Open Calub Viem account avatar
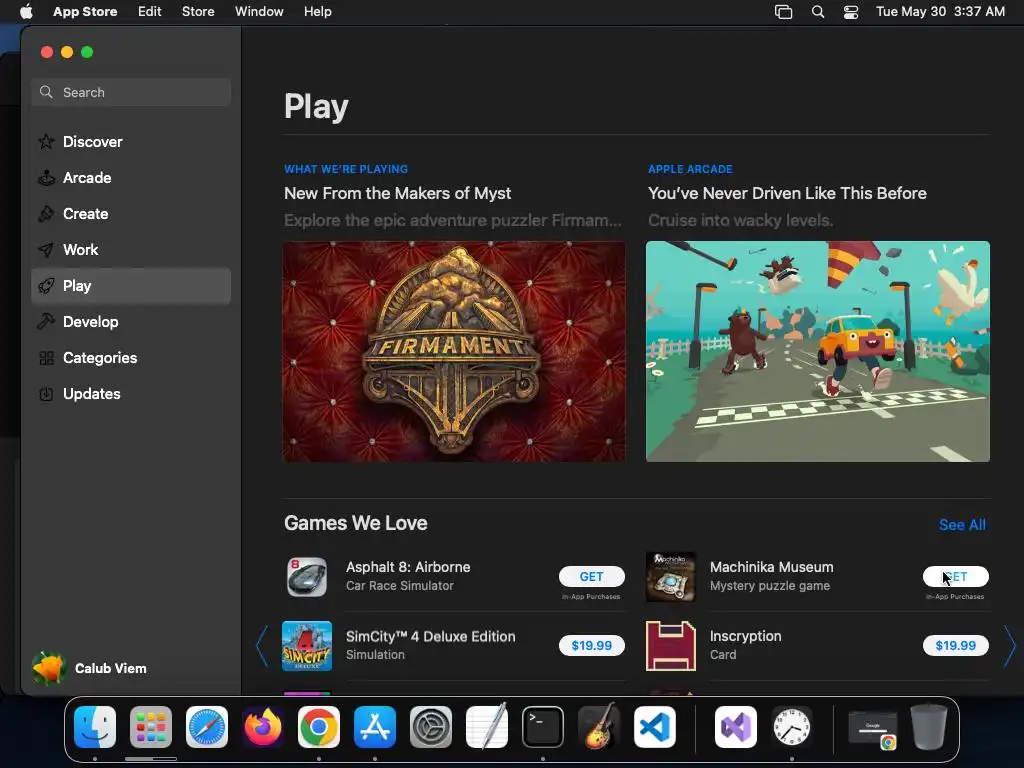The width and height of the screenshot is (1024, 768). [x=49, y=668]
